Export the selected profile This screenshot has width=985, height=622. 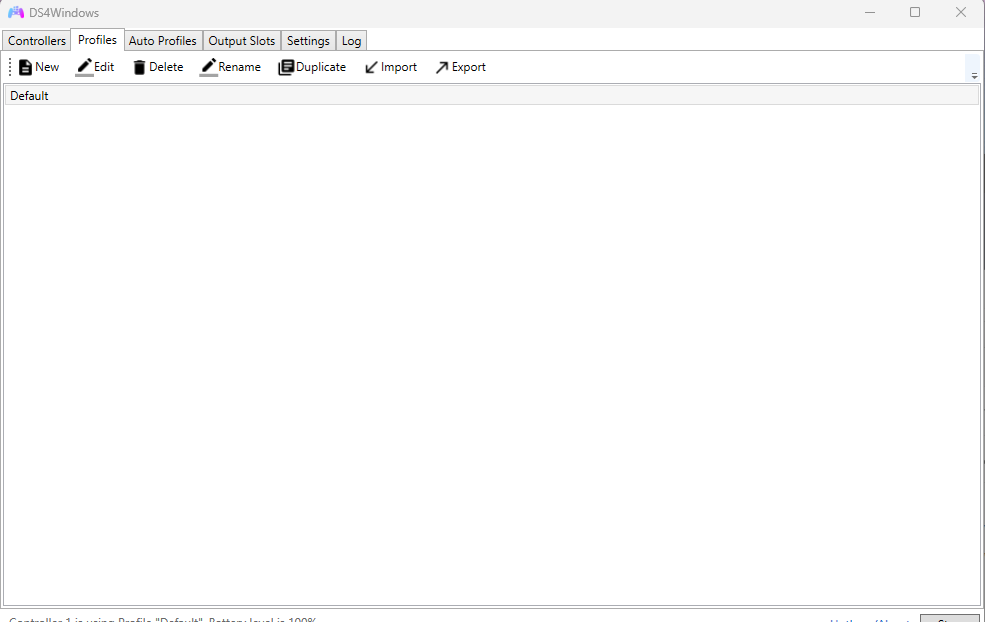pos(460,67)
